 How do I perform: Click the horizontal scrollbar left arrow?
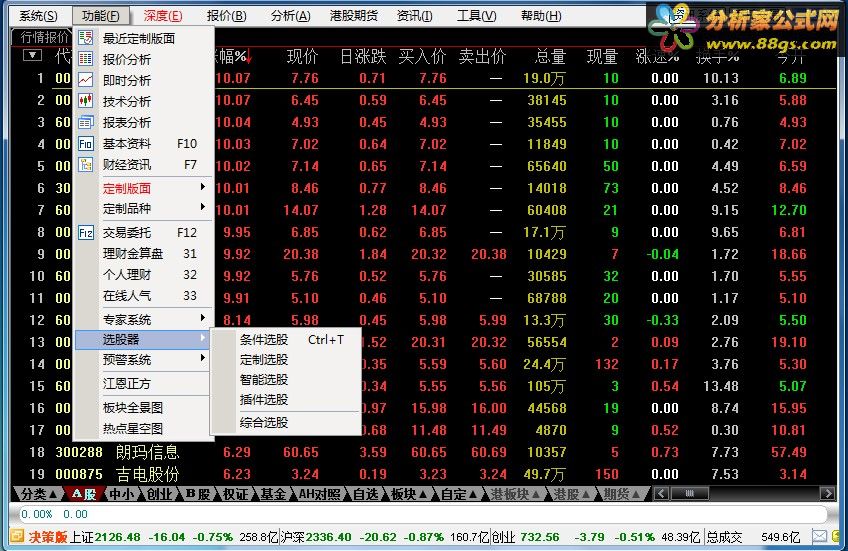661,493
